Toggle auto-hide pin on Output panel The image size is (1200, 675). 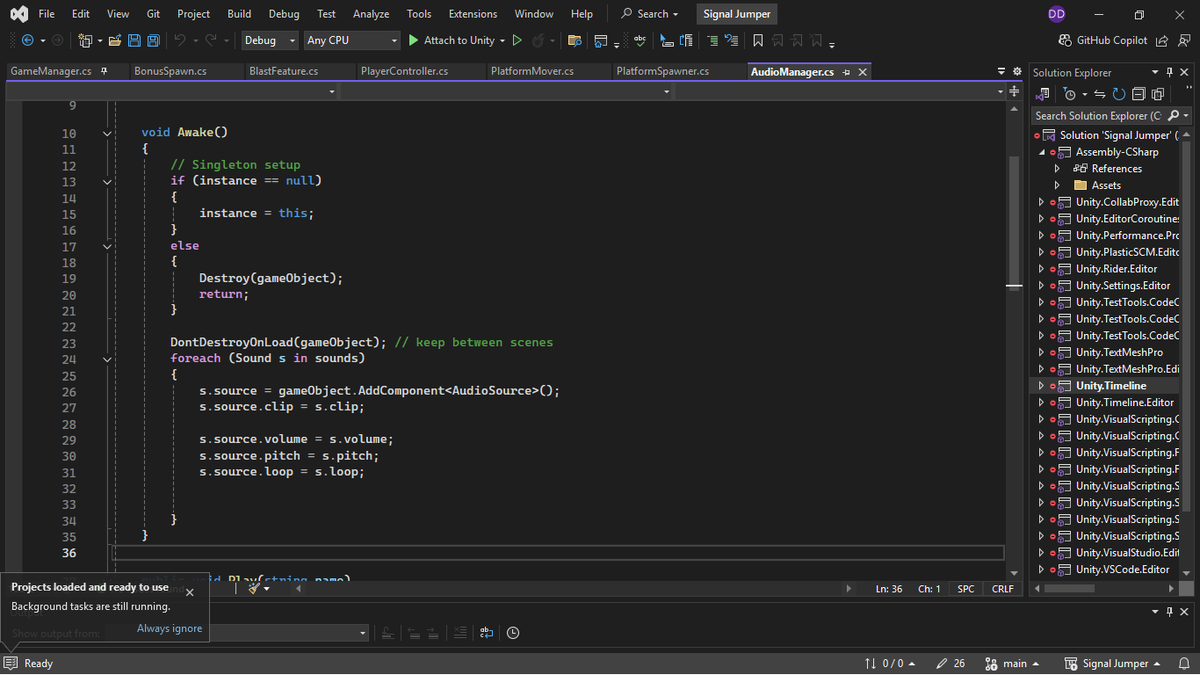point(1169,611)
